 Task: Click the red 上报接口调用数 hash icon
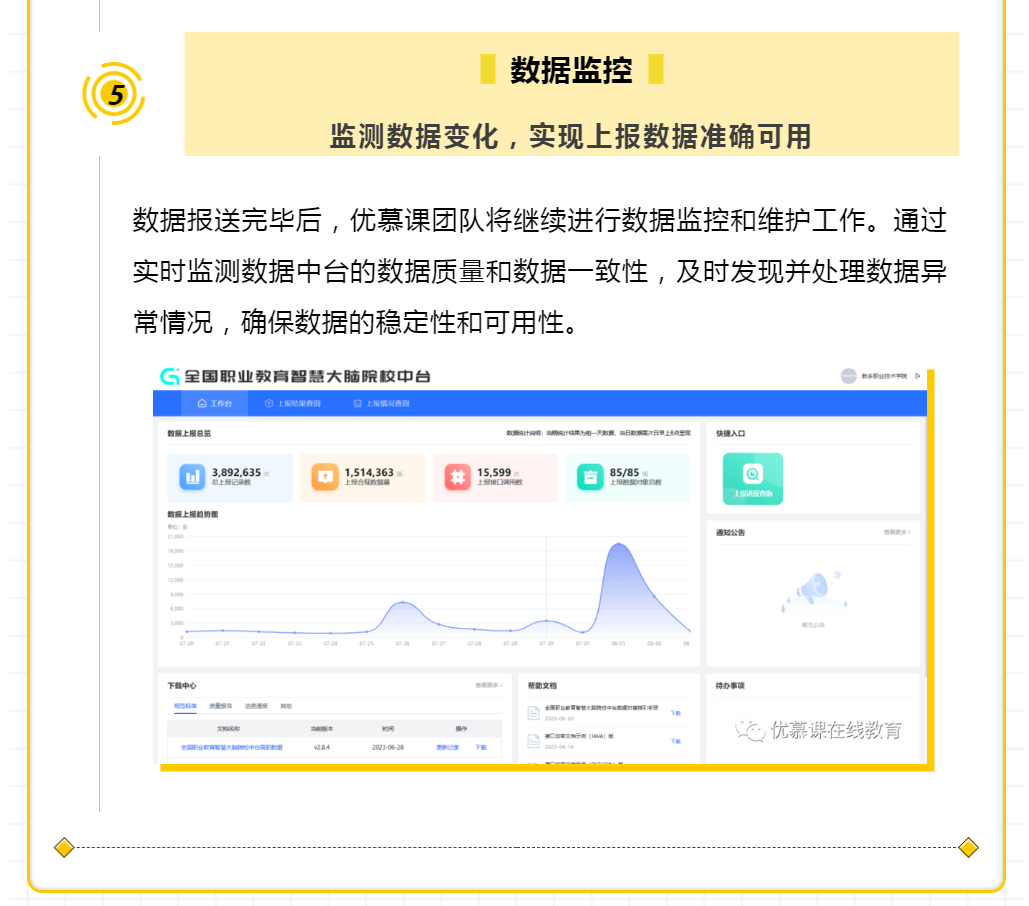point(457,477)
